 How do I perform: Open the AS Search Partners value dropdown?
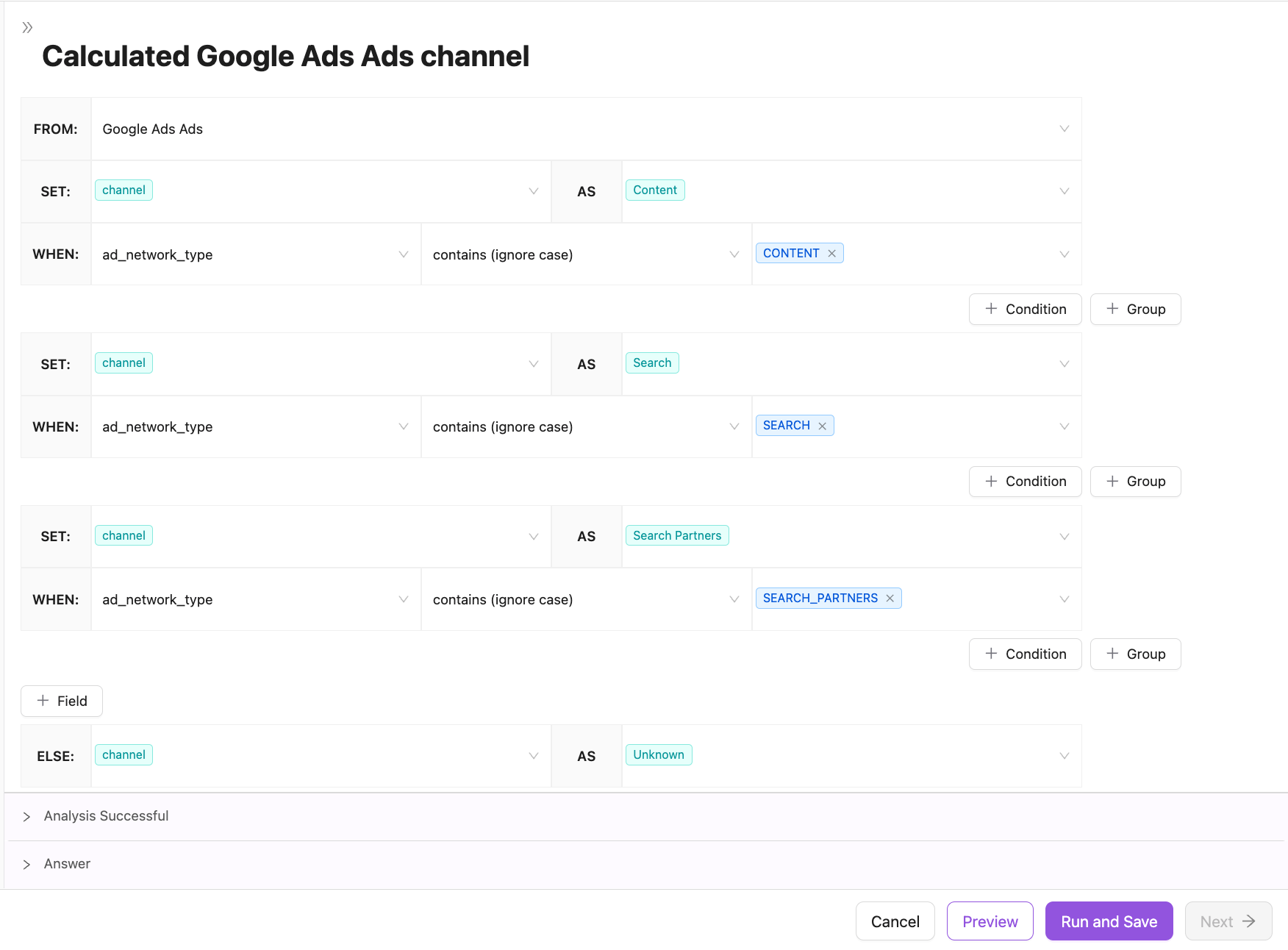(x=852, y=537)
